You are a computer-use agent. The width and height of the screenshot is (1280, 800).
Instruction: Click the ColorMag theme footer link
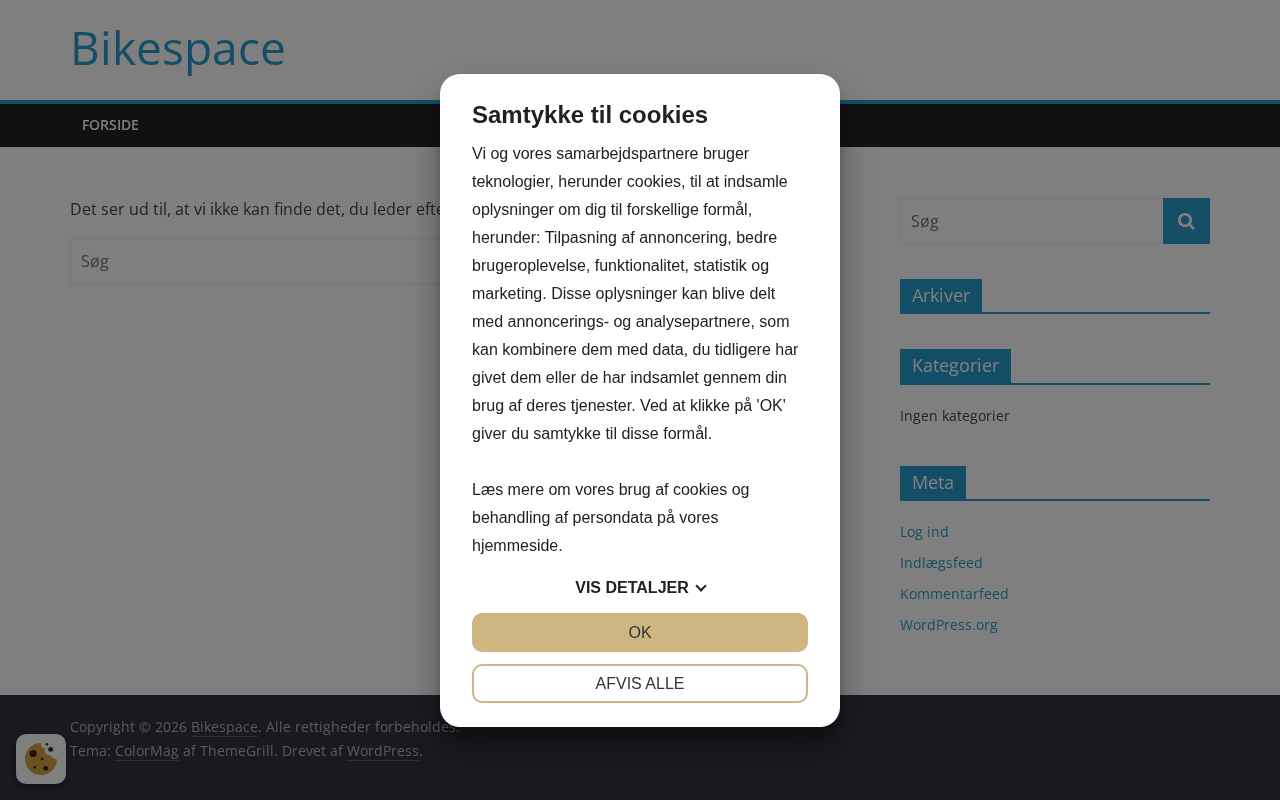(x=146, y=751)
